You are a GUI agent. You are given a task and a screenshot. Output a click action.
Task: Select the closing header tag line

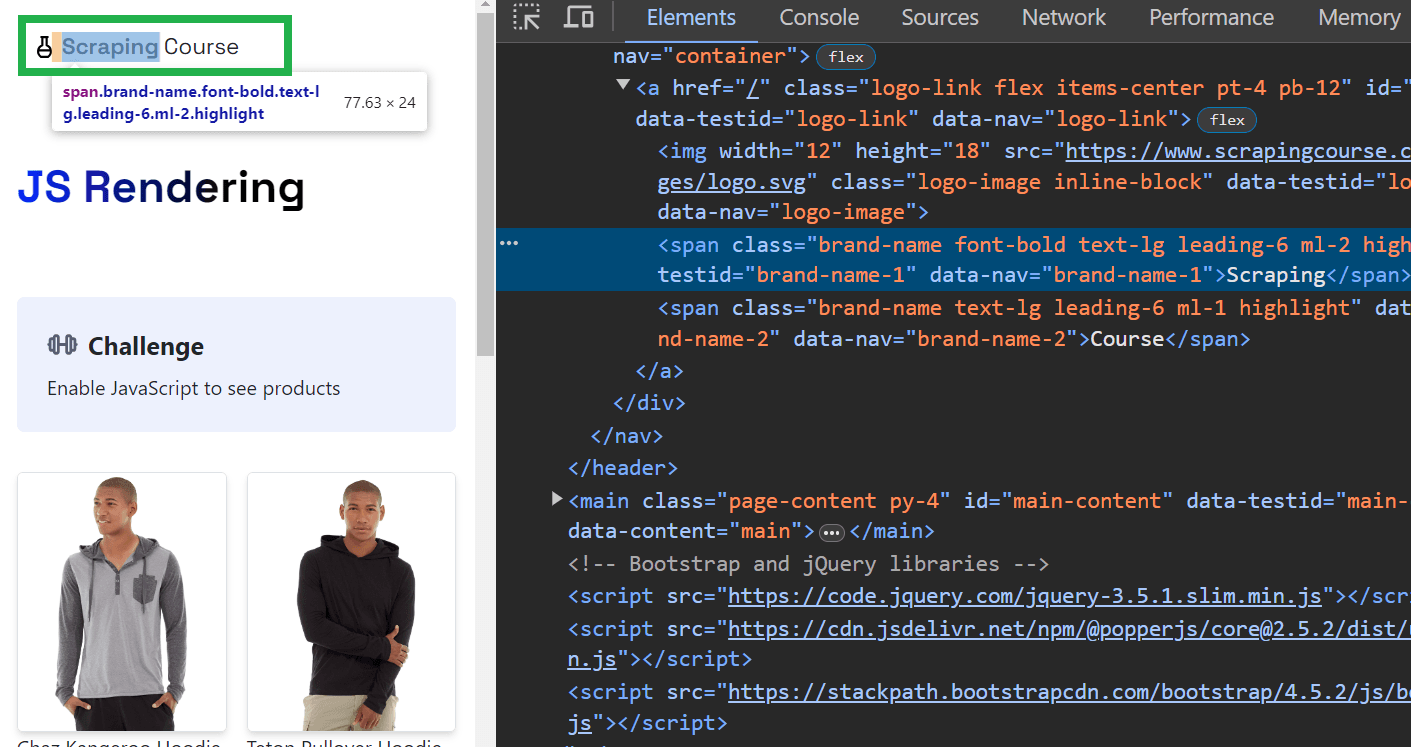(x=623, y=468)
